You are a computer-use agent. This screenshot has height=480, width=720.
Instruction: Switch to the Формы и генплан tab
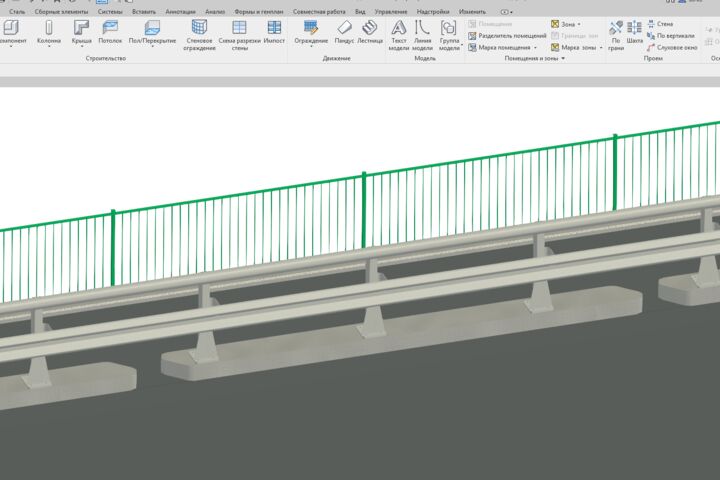pos(259,12)
